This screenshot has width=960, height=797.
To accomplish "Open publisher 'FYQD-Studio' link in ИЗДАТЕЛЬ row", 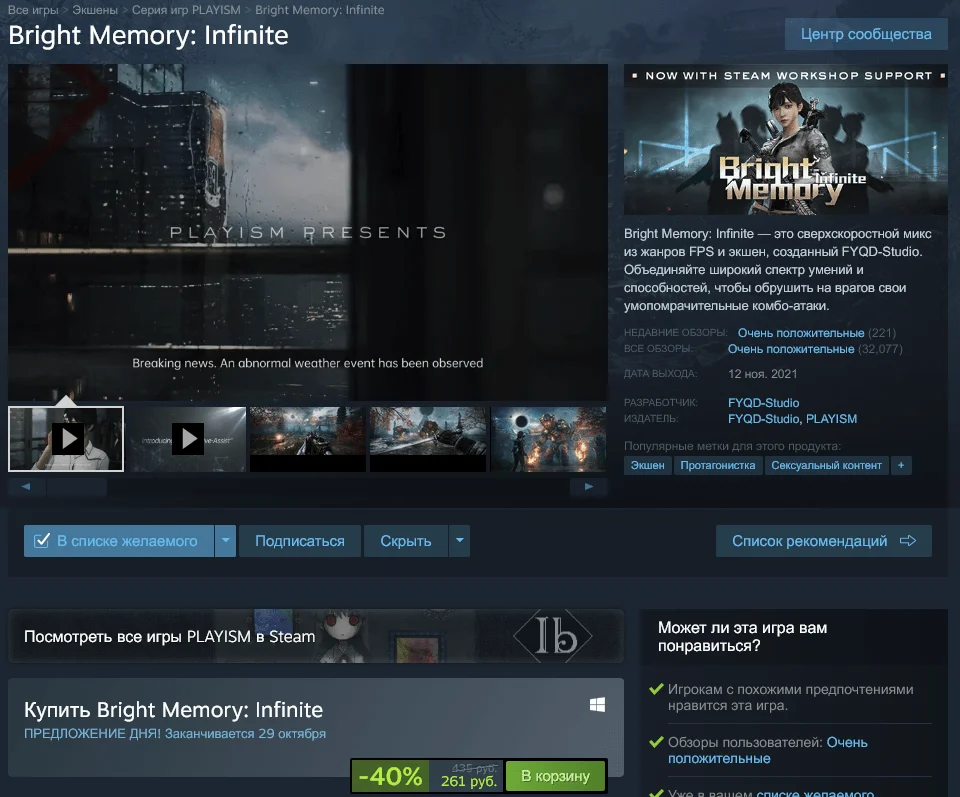I will pos(763,419).
